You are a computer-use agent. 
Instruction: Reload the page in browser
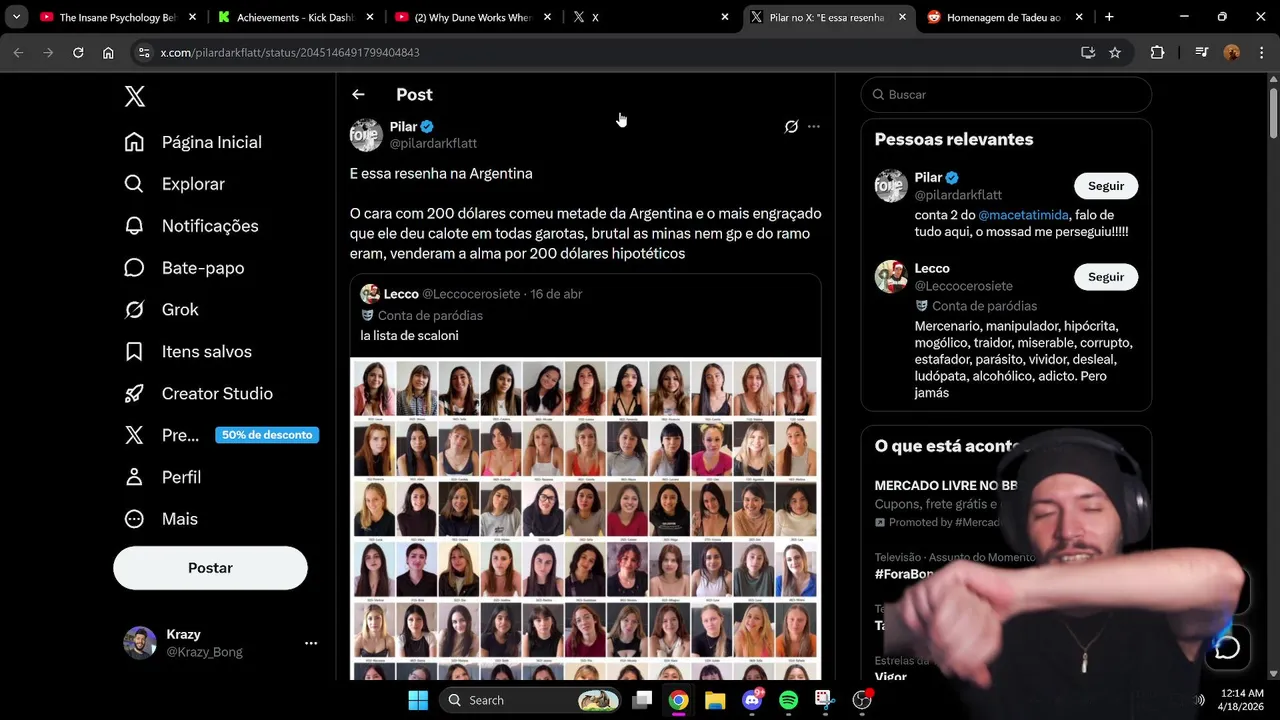coord(78,52)
